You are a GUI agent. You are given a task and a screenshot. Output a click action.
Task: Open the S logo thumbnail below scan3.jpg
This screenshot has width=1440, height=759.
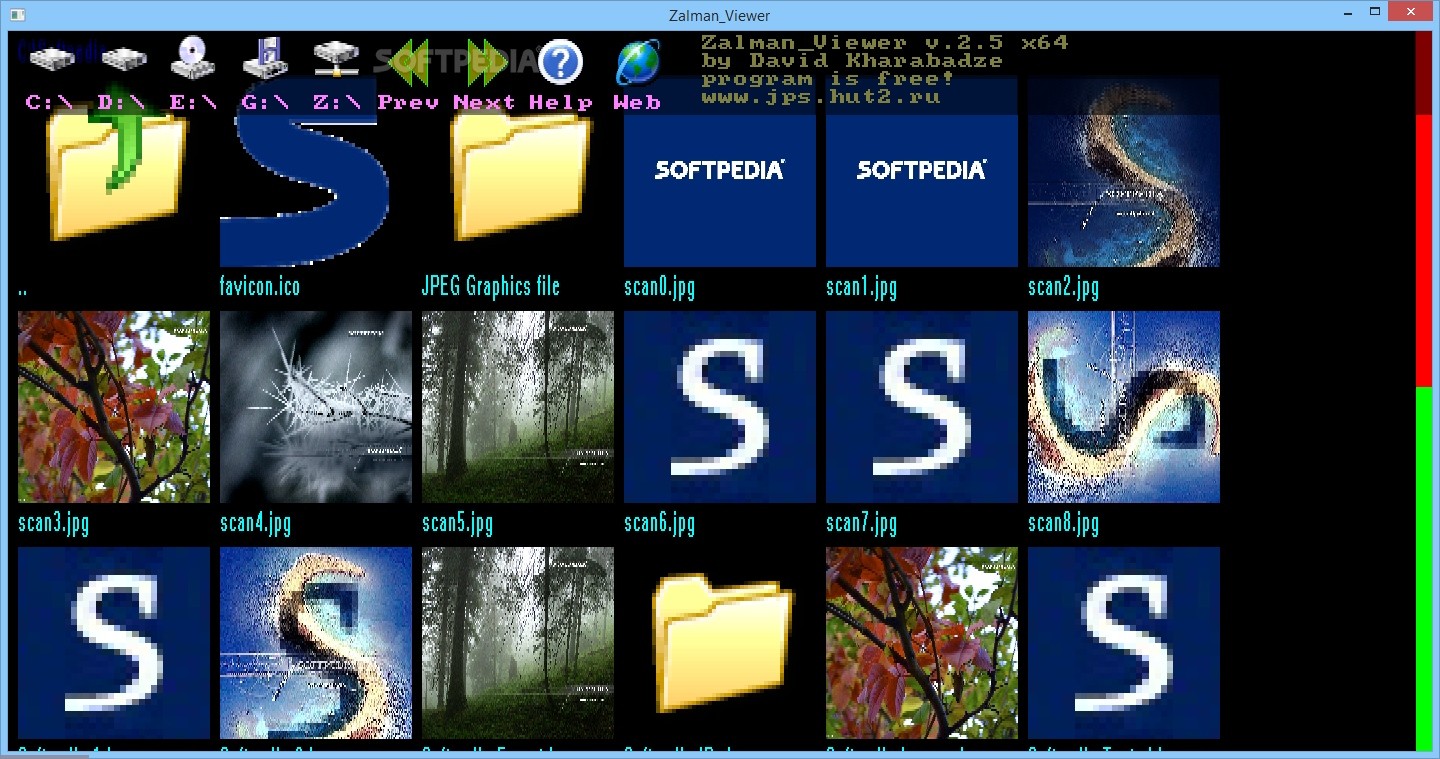[114, 643]
